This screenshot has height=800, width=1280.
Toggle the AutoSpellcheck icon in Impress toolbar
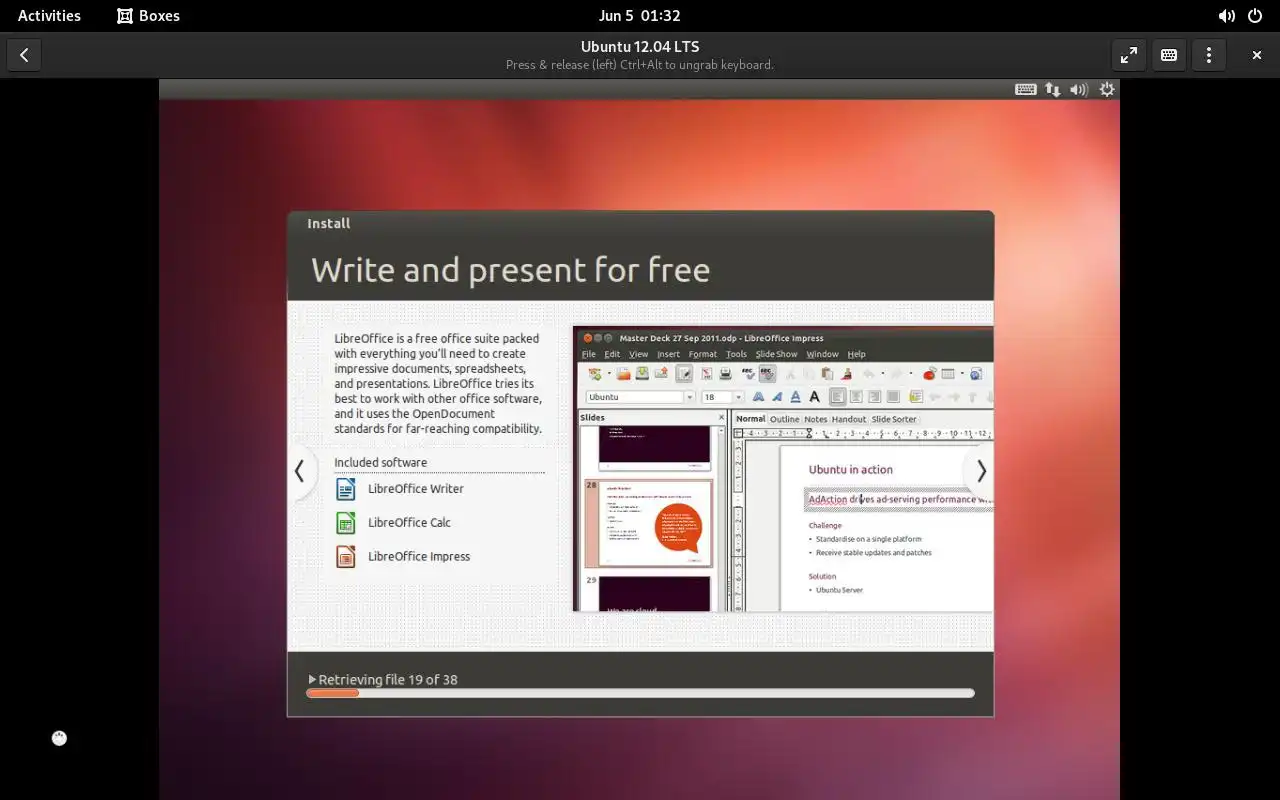pos(767,374)
